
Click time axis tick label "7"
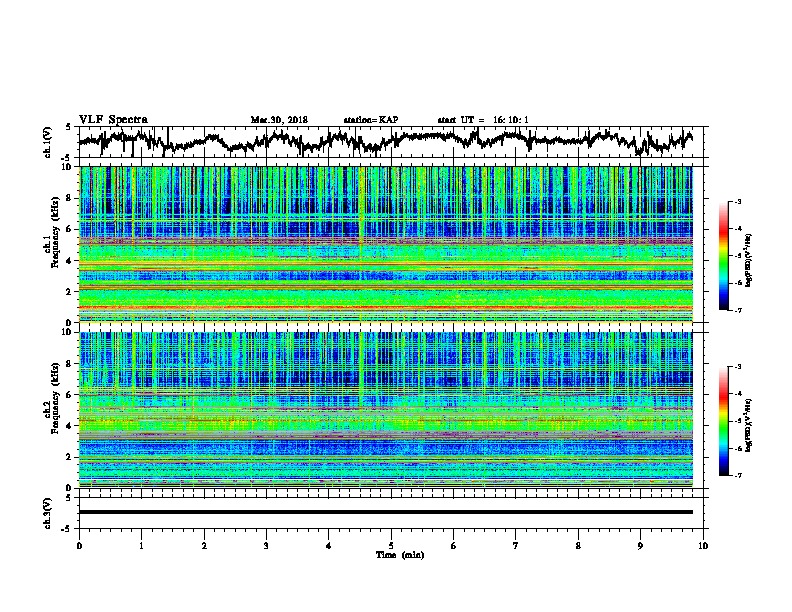coord(516,545)
